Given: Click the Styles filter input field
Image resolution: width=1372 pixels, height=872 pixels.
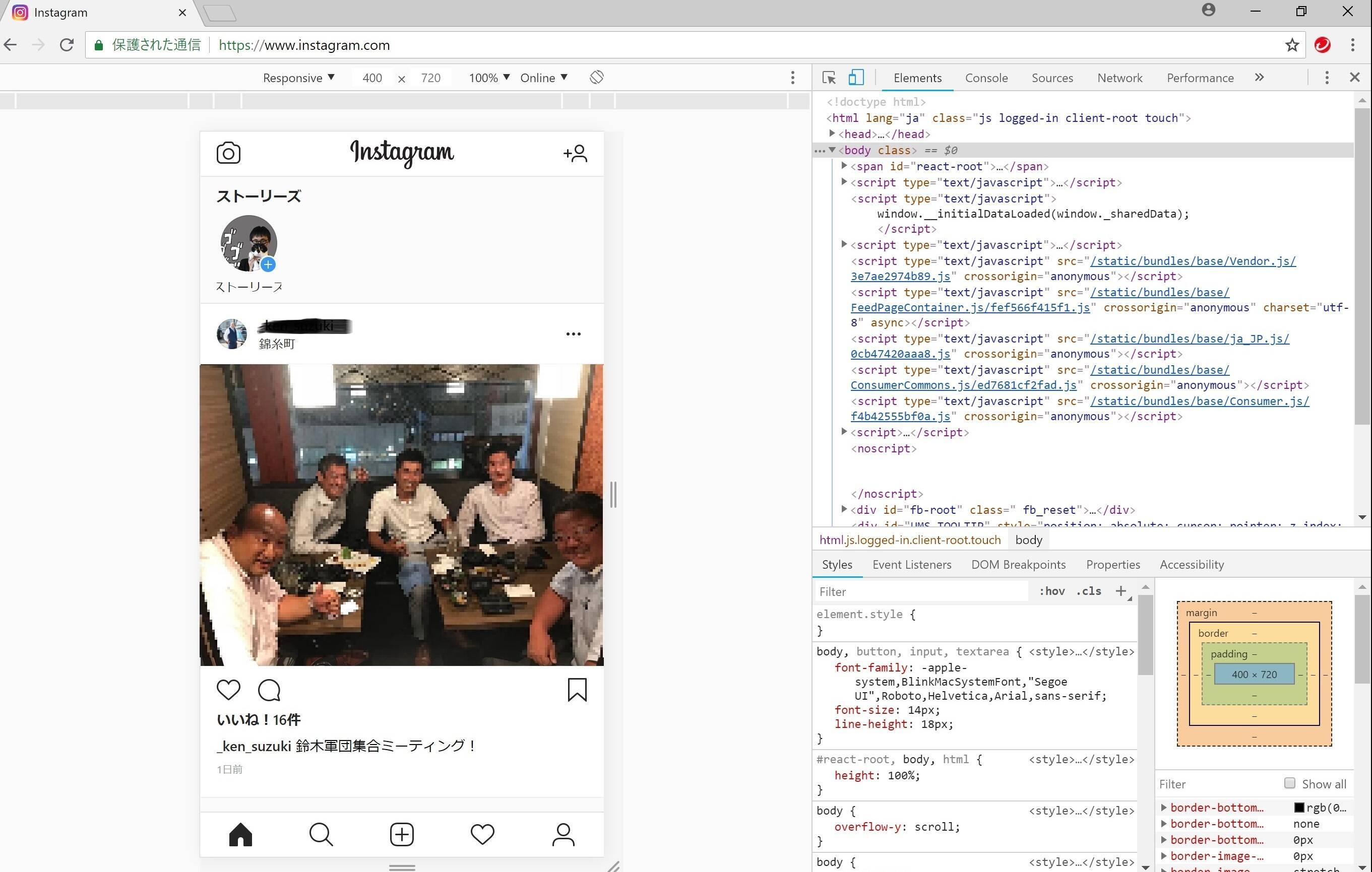Looking at the screenshot, I should pos(922,591).
